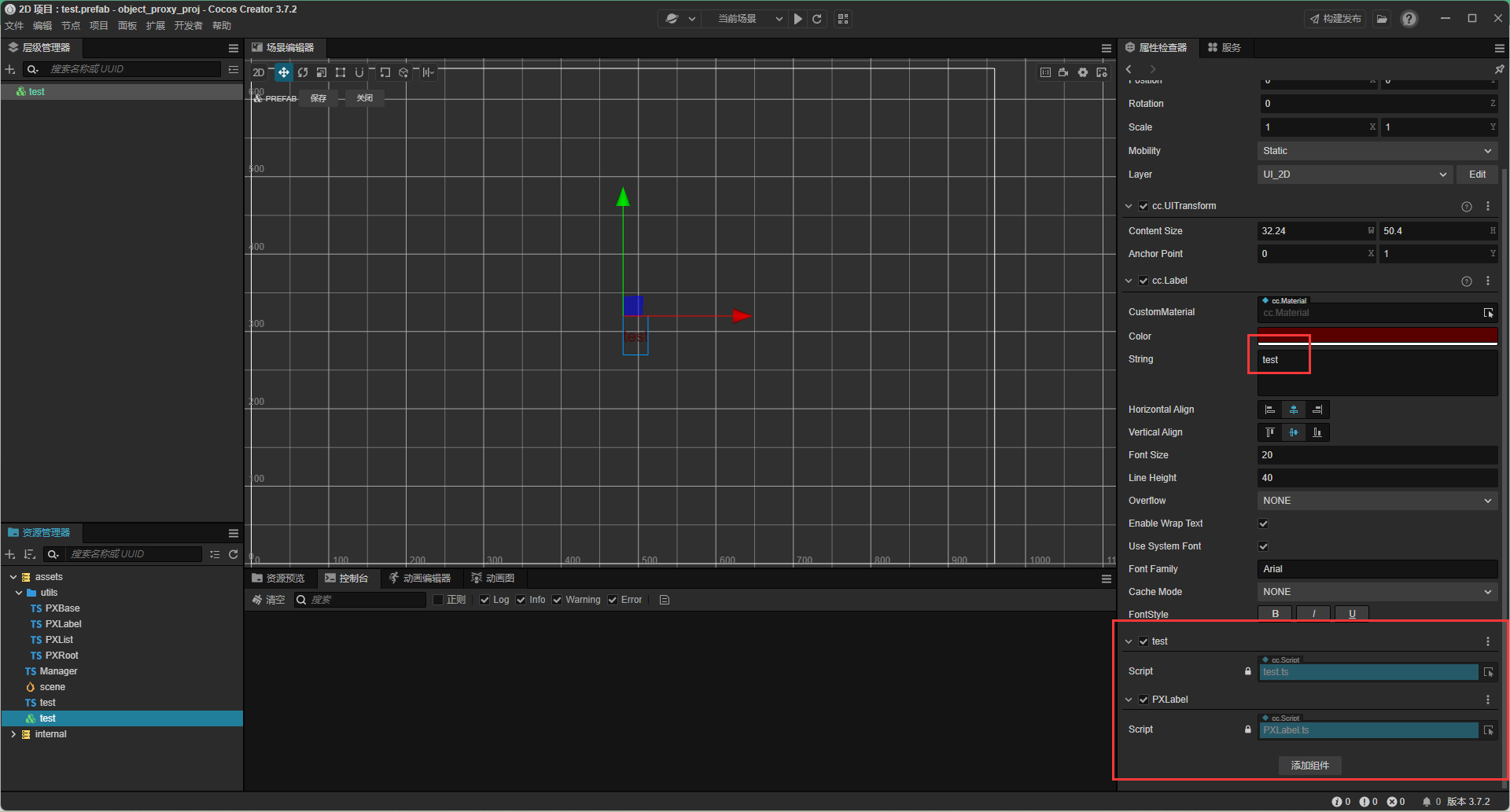Select the Move gizmo tool in scene toolbar
Viewport: 1510px width, 812px height.
pos(283,72)
